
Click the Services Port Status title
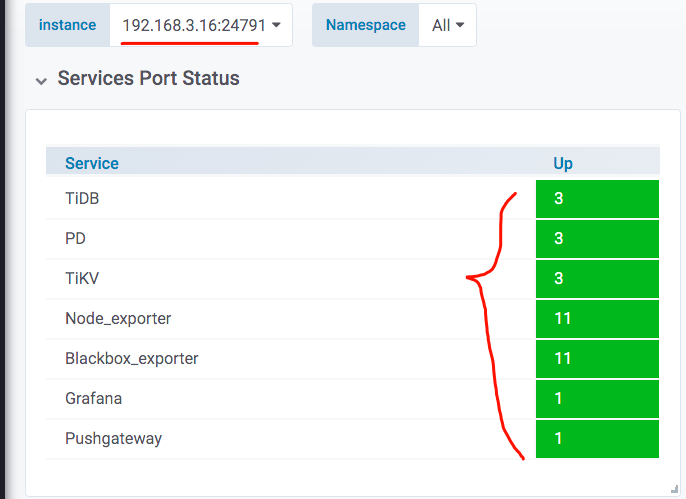coord(148,78)
